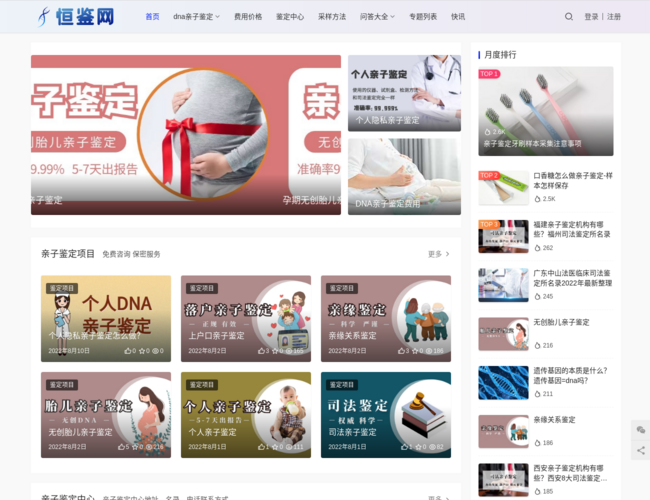Open the DNA亲子鉴定费用 banner image
The height and width of the screenshot is (500, 650).
(x=404, y=177)
